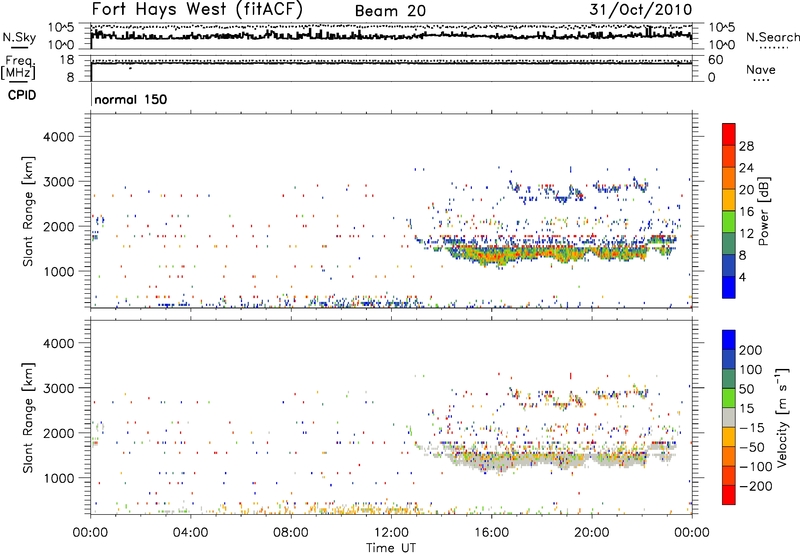Click the 'Time UT' axis title
800x554 pixels.
(x=391, y=548)
